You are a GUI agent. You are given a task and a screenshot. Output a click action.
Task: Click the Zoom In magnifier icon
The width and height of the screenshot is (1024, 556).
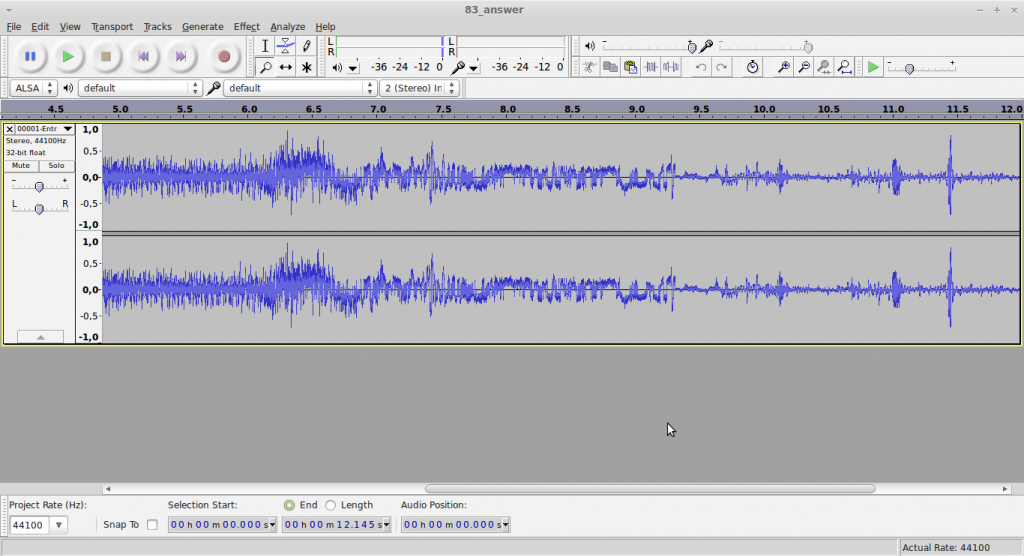pos(783,67)
